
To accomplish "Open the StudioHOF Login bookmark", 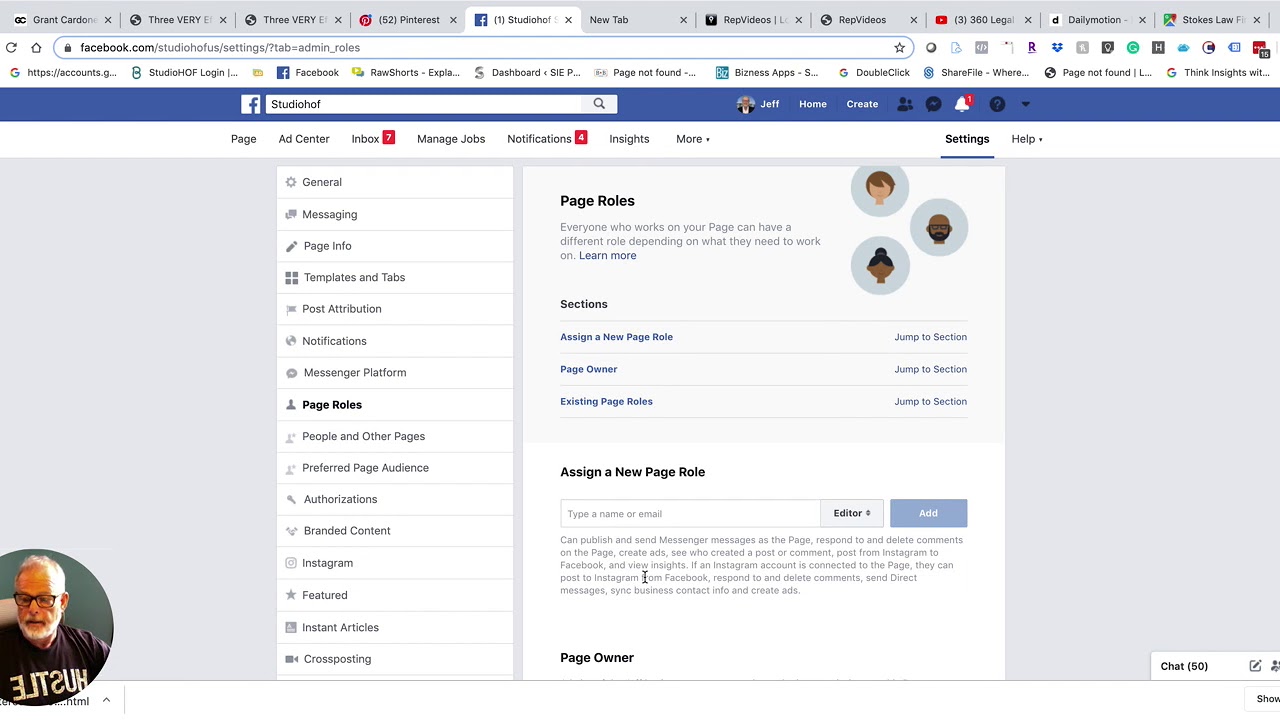I will coord(184,72).
